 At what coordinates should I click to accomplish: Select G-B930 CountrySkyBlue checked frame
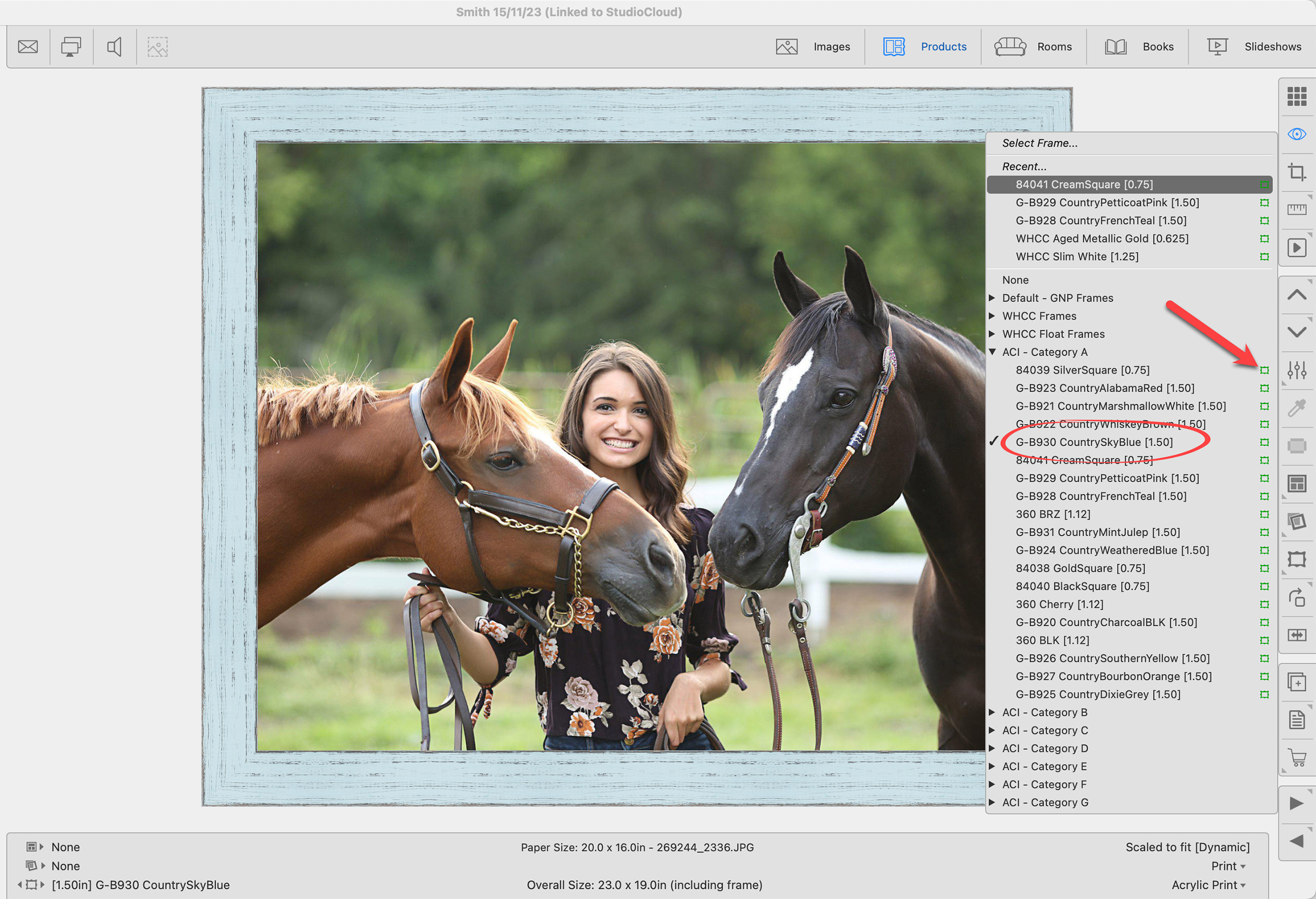[x=1094, y=442]
